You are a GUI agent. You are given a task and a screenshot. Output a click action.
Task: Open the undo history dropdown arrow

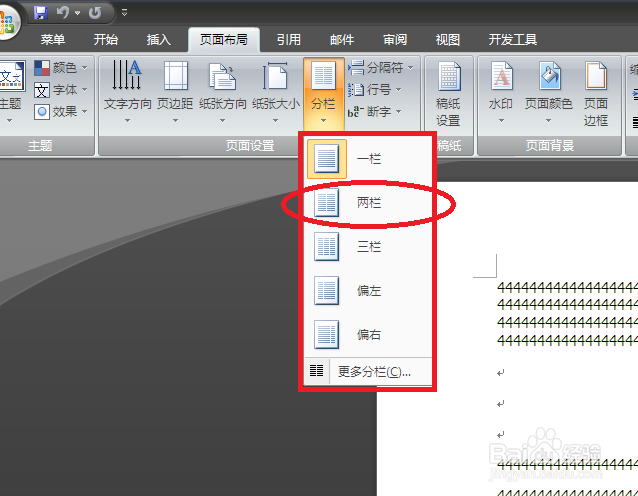77,13
